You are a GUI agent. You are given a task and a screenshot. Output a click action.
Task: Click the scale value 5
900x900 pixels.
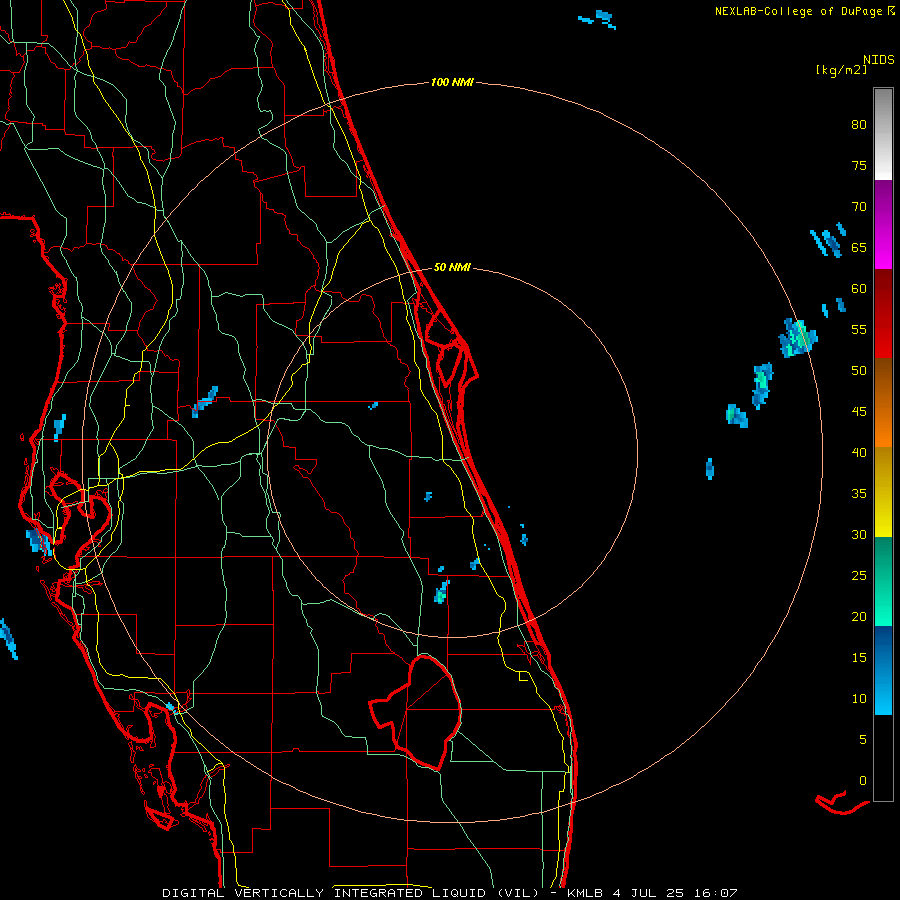tap(863, 740)
